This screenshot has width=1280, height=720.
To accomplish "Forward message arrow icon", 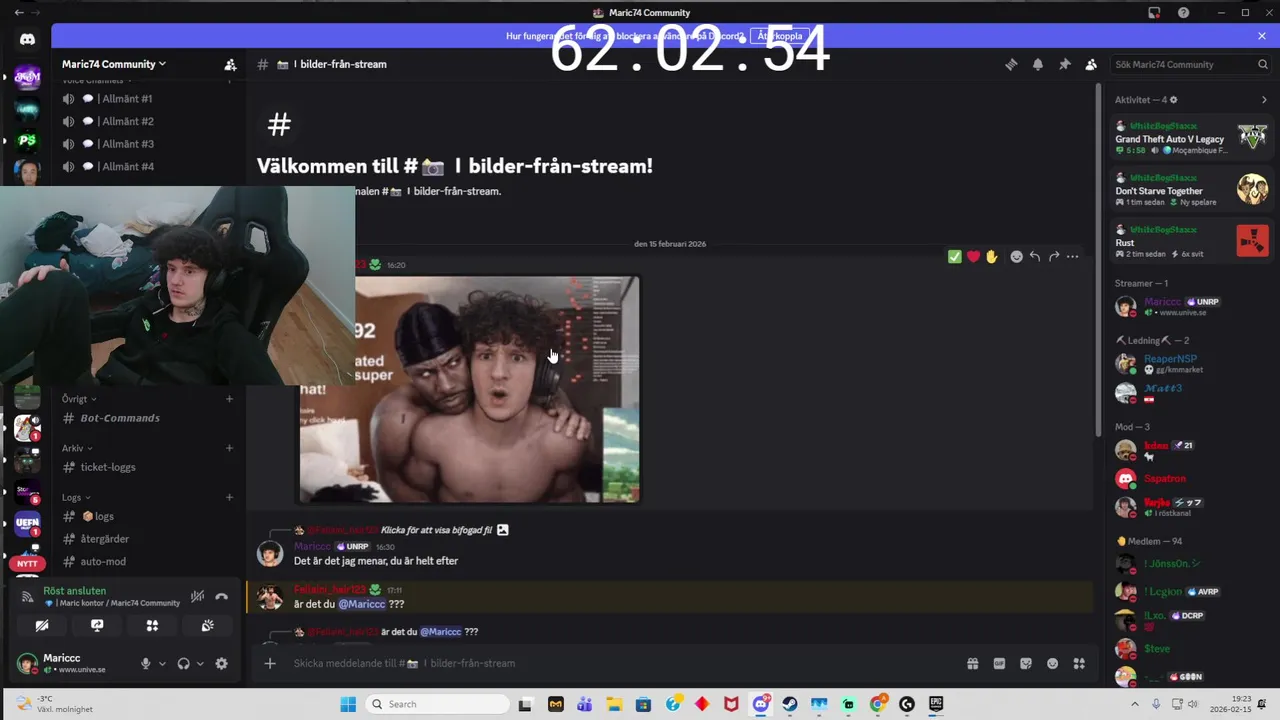I will pos(1054,257).
